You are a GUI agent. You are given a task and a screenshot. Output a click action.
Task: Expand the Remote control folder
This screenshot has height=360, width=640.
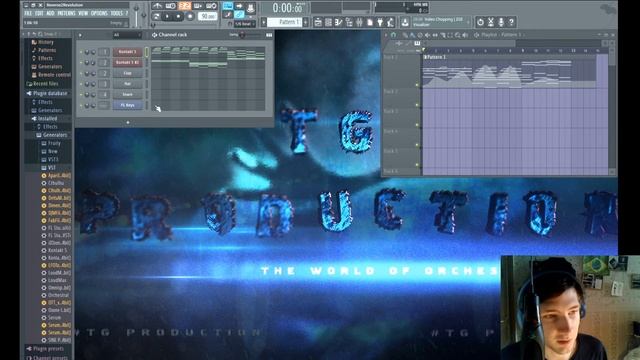coord(54,75)
